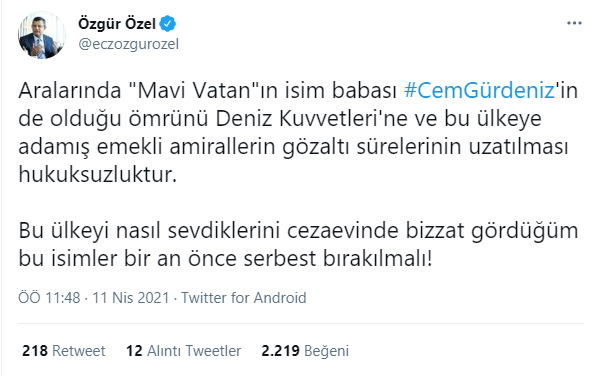The height and width of the screenshot is (376, 598).
Task: Click the Twitter for Android source link
Action: (243, 297)
